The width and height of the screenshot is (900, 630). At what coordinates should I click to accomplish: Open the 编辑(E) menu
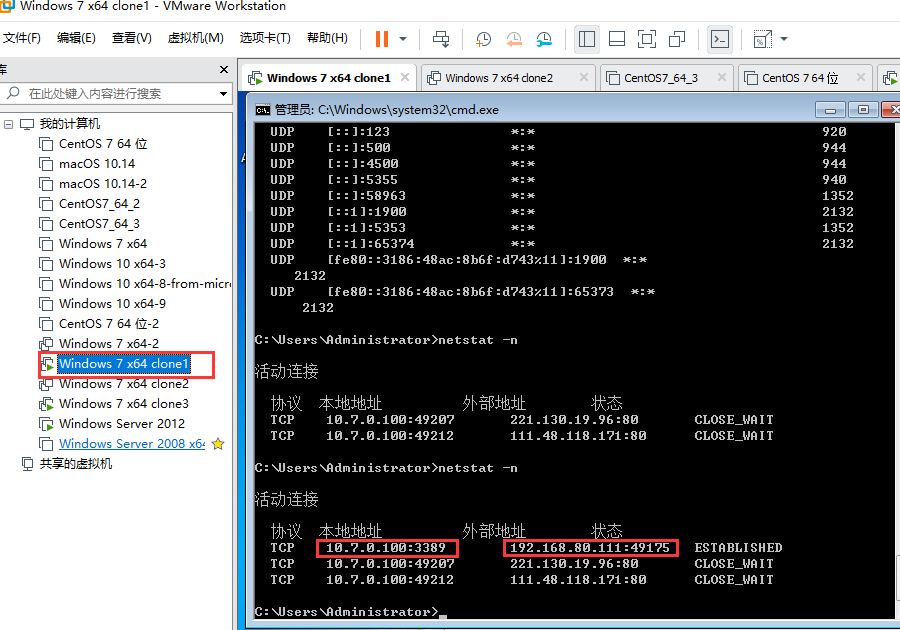tap(76, 38)
